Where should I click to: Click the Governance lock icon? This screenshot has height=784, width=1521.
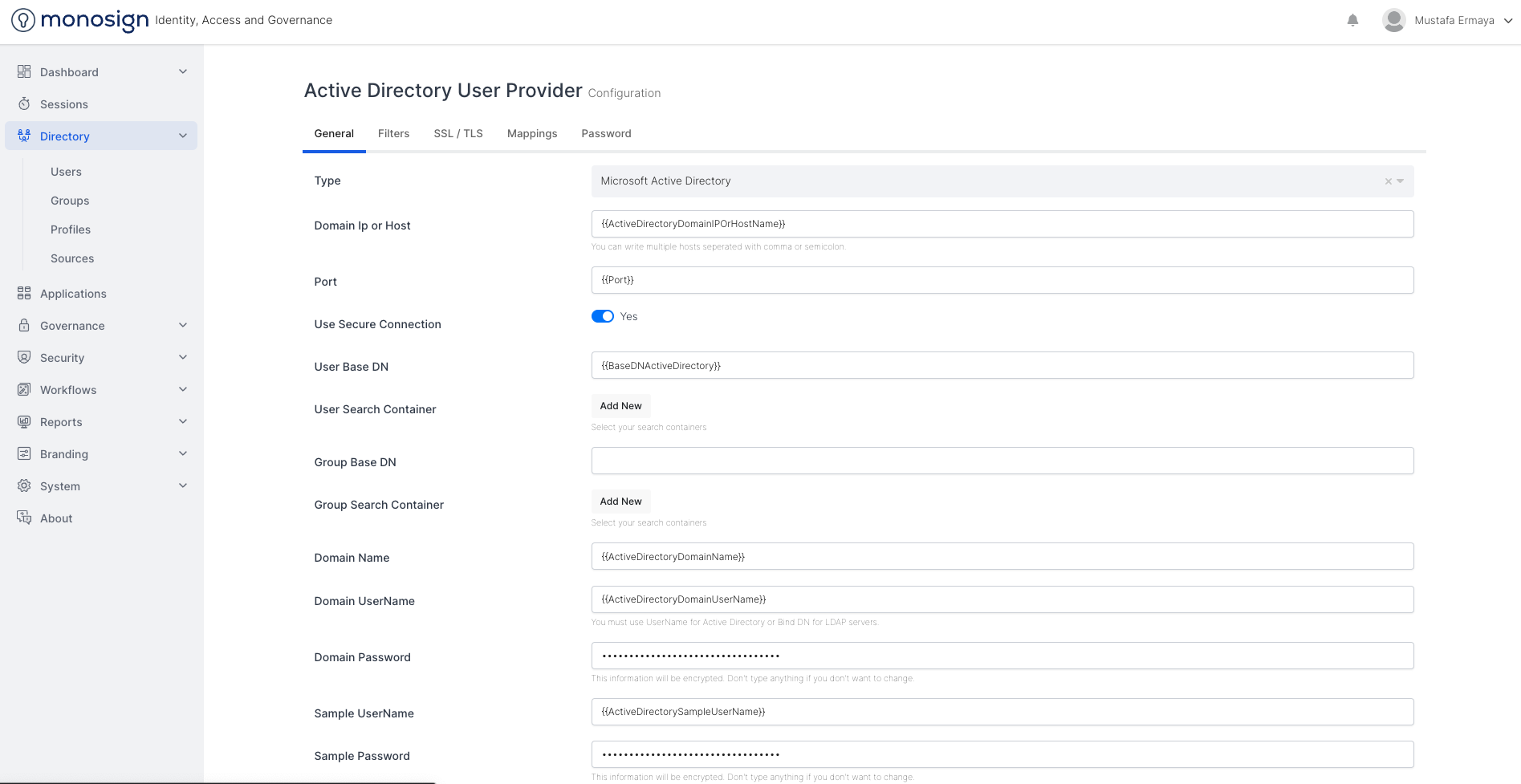[x=24, y=326]
